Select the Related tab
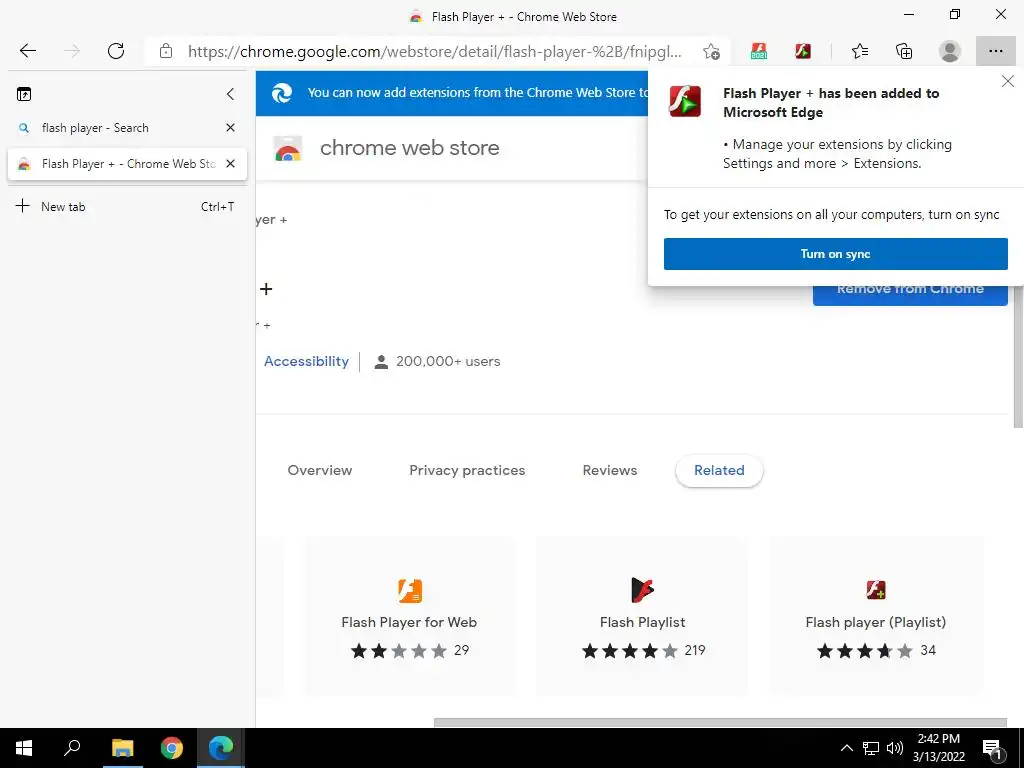 [719, 470]
